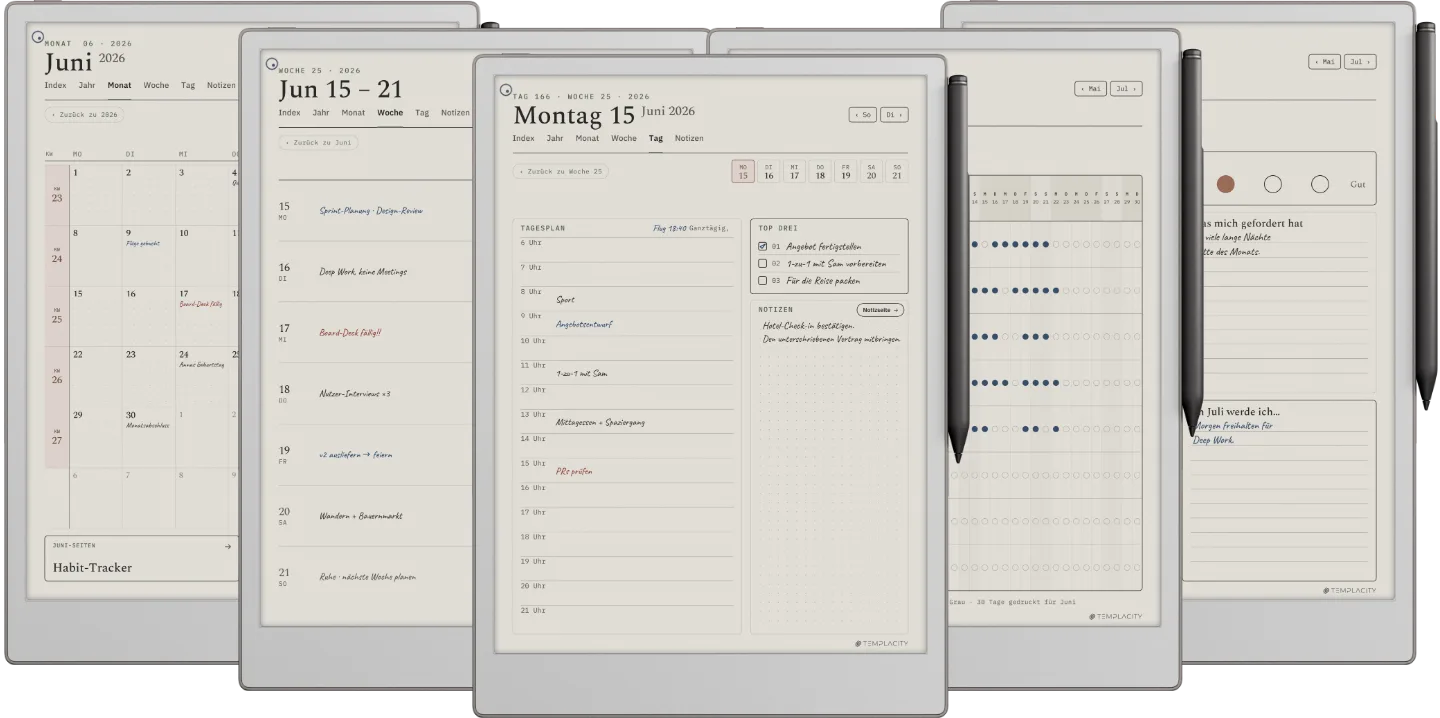This screenshot has width=1440, height=718.
Task: Tap the arrow in the Juni-Seiten Habit-Tracker card
Action: (228, 546)
